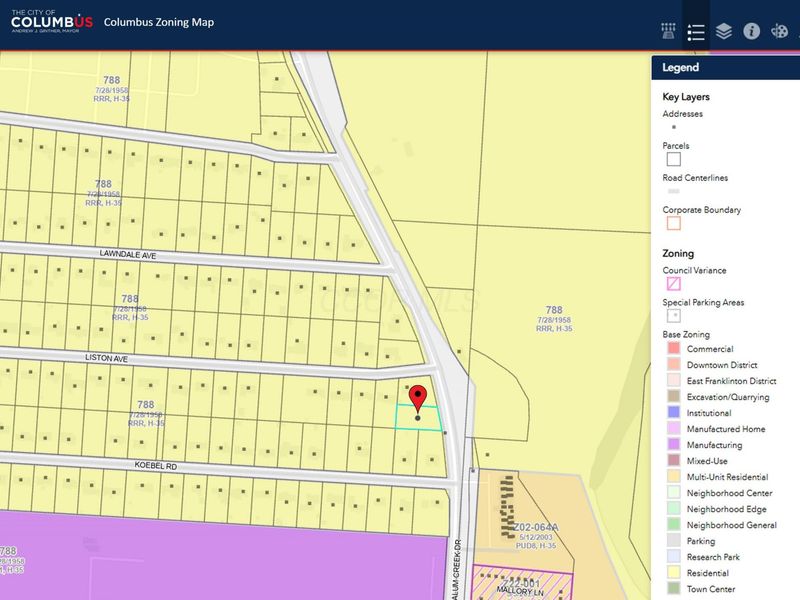This screenshot has width=800, height=600.
Task: Click the Council Variance hatched legend symbol
Action: click(673, 284)
